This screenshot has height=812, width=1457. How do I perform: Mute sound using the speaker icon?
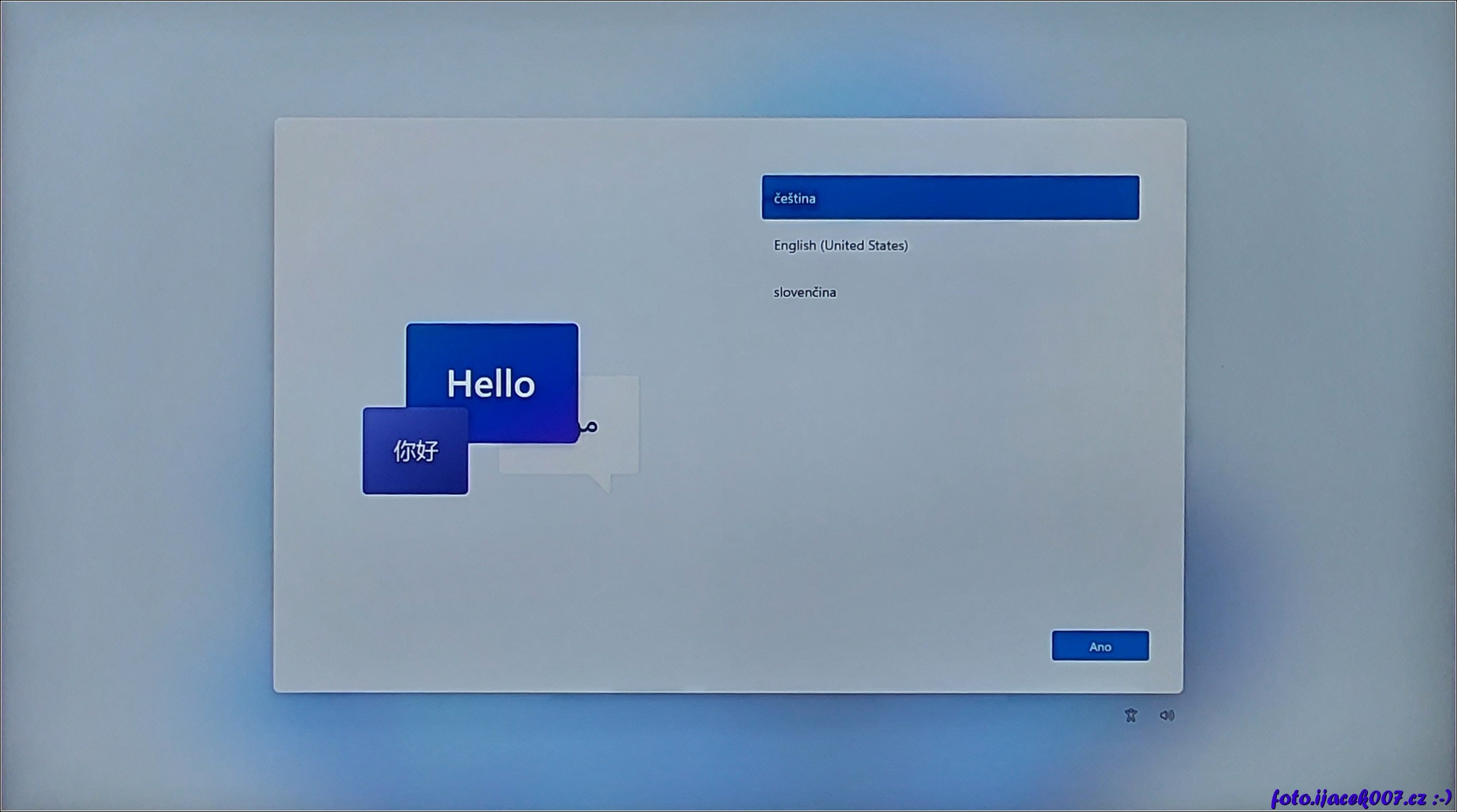pyautogui.click(x=1167, y=715)
